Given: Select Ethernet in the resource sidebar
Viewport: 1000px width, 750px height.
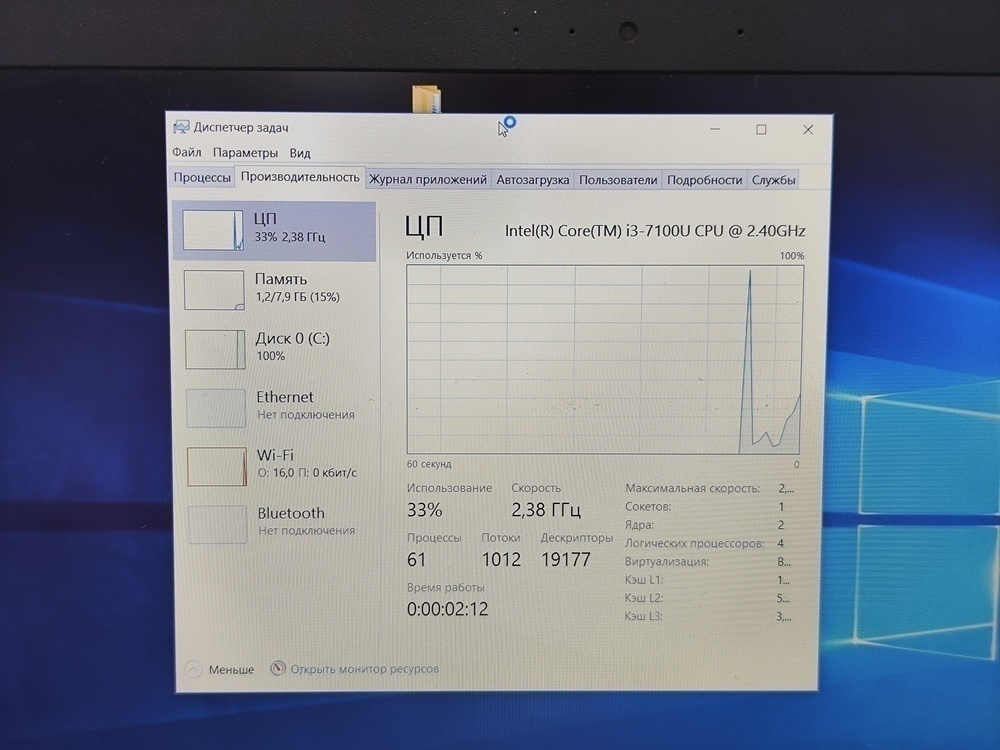Looking at the screenshot, I should click(276, 406).
